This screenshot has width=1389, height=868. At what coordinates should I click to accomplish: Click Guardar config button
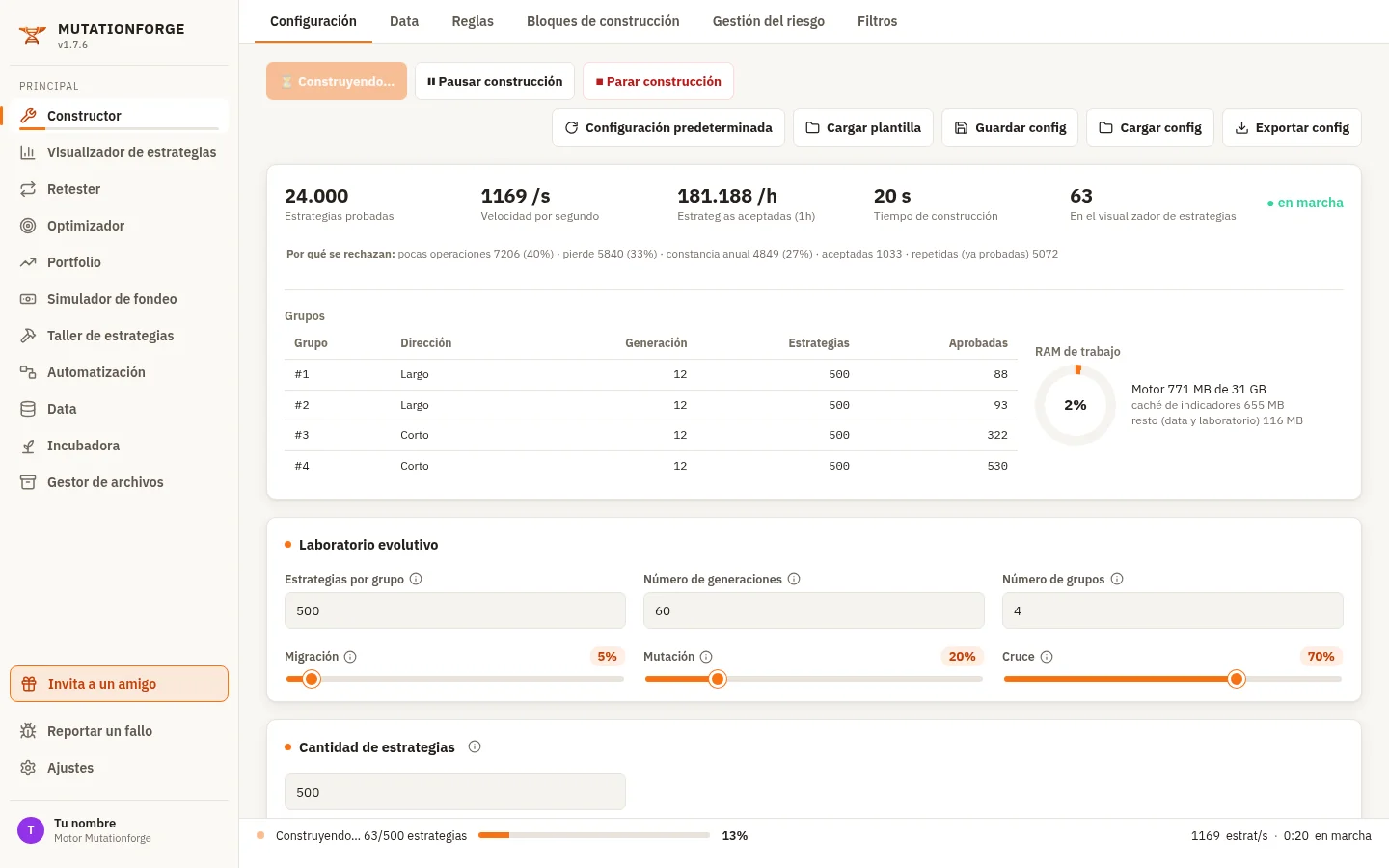click(x=1010, y=127)
